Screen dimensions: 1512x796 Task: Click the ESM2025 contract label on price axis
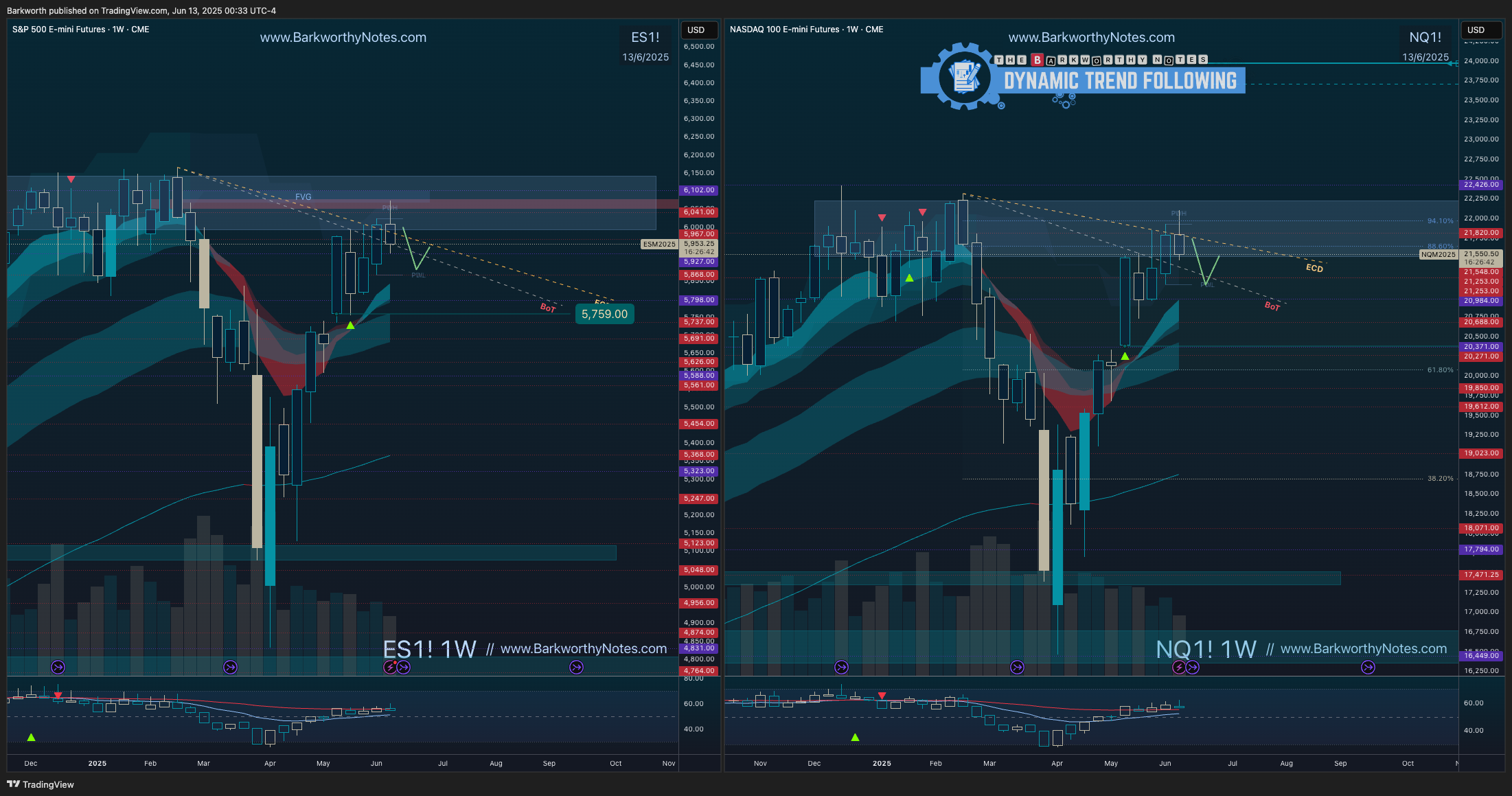[x=659, y=244]
